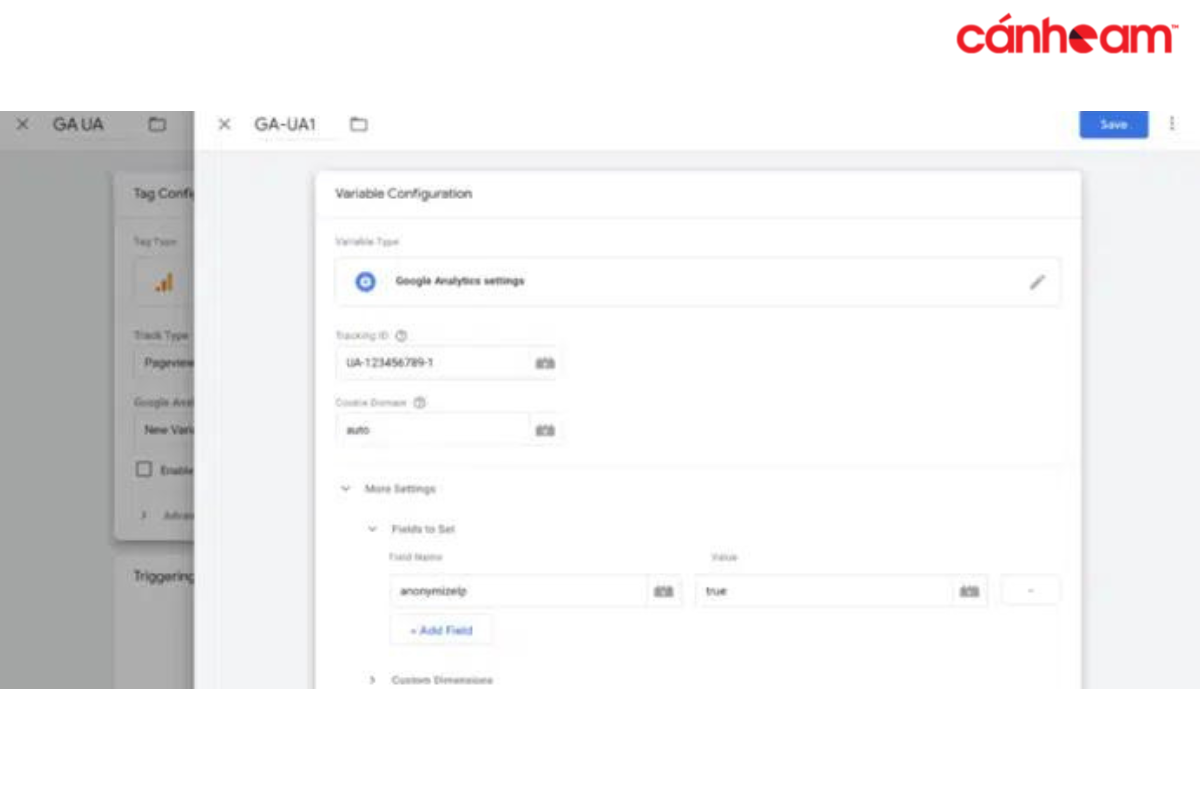The width and height of the screenshot is (1200, 800).
Task: Expand the Custom Dimensions section
Action: point(372,680)
